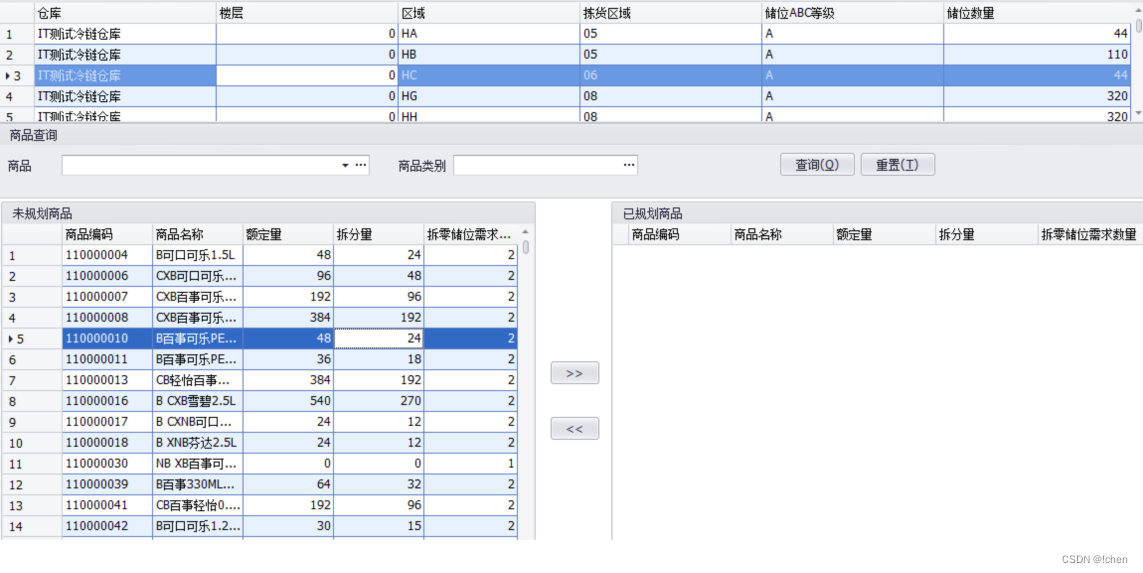Sort 未规划商品 by 商品编码 header
The image size is (1143, 573).
click(107, 234)
